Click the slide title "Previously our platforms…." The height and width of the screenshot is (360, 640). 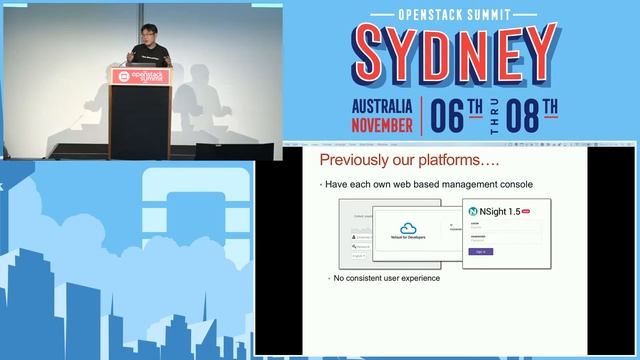(409, 160)
